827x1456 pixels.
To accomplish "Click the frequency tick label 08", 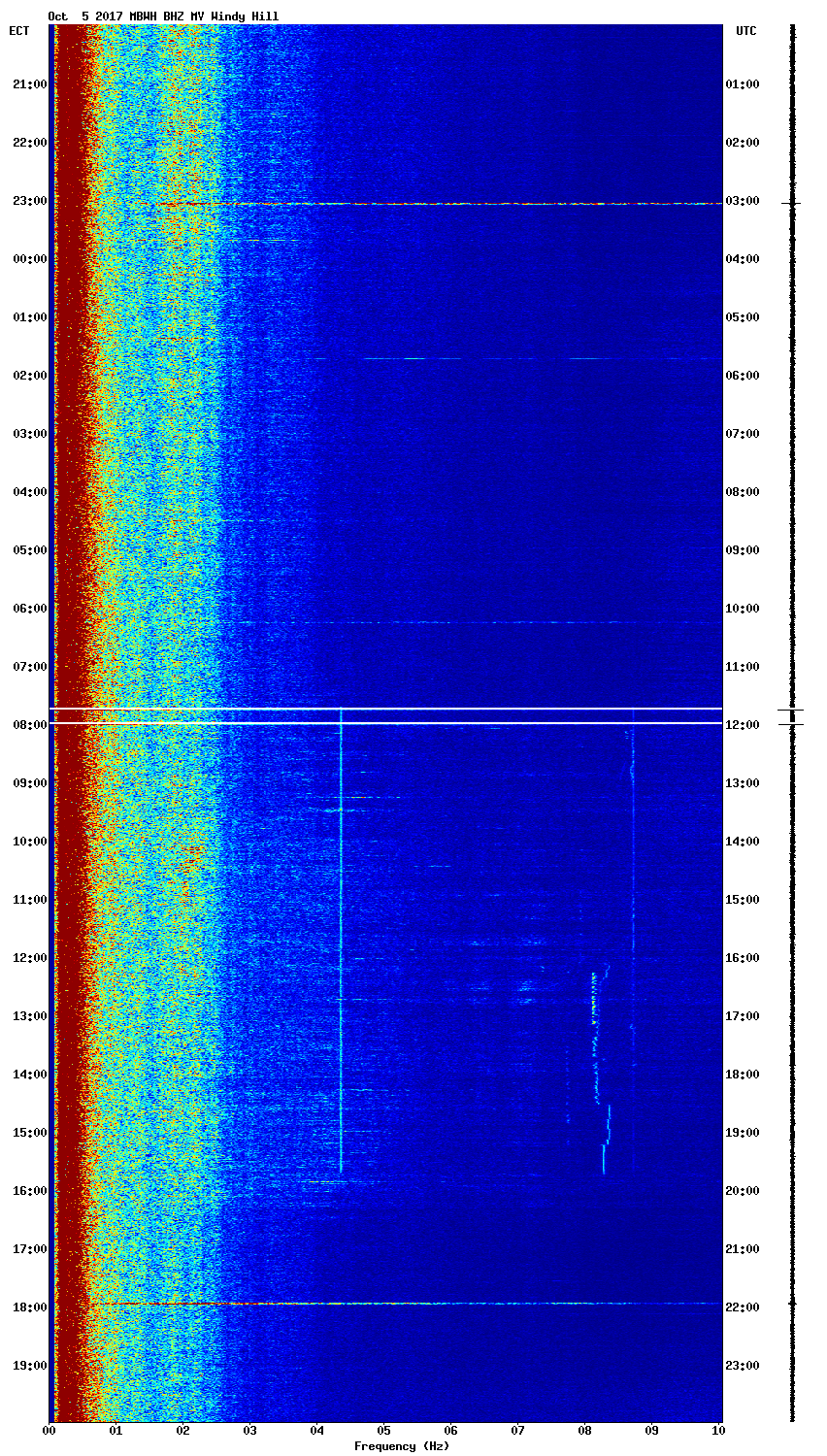I will tap(585, 1430).
